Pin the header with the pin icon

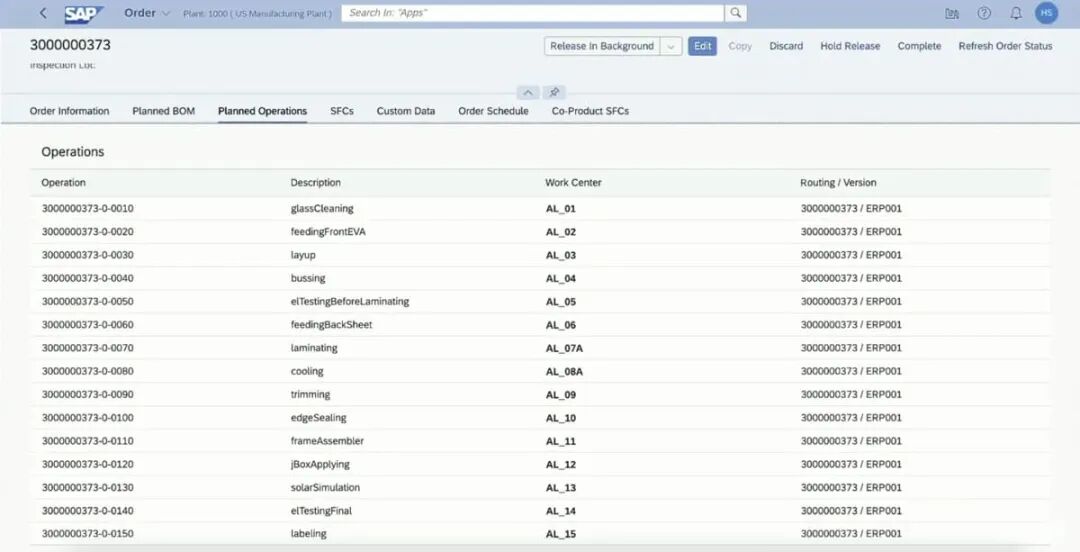554,92
